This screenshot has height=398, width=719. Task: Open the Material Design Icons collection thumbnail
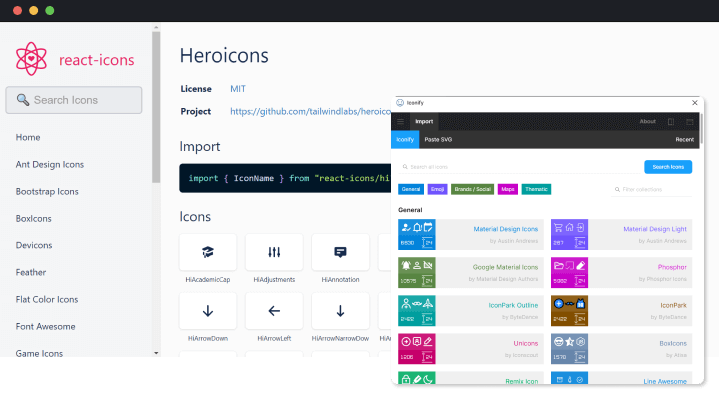tap(416, 234)
